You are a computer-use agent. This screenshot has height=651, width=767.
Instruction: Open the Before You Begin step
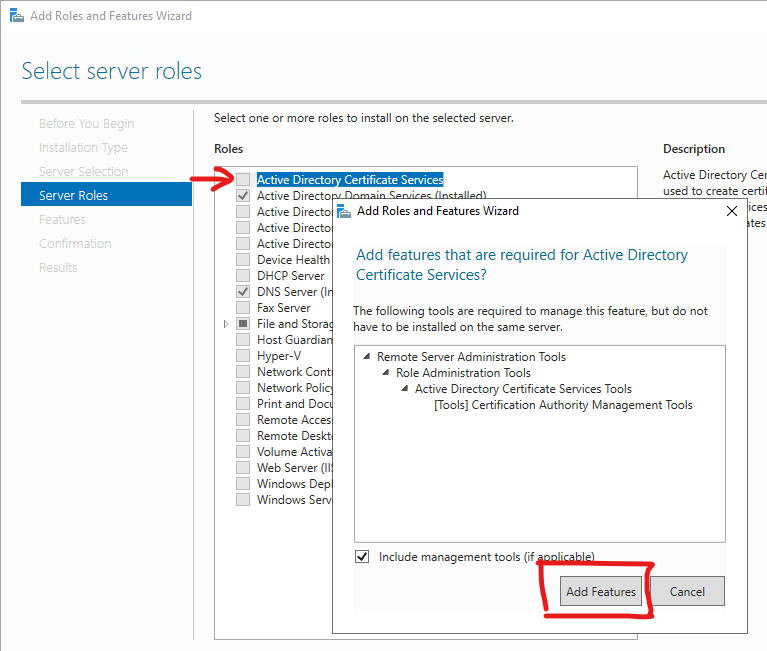[x=86, y=123]
